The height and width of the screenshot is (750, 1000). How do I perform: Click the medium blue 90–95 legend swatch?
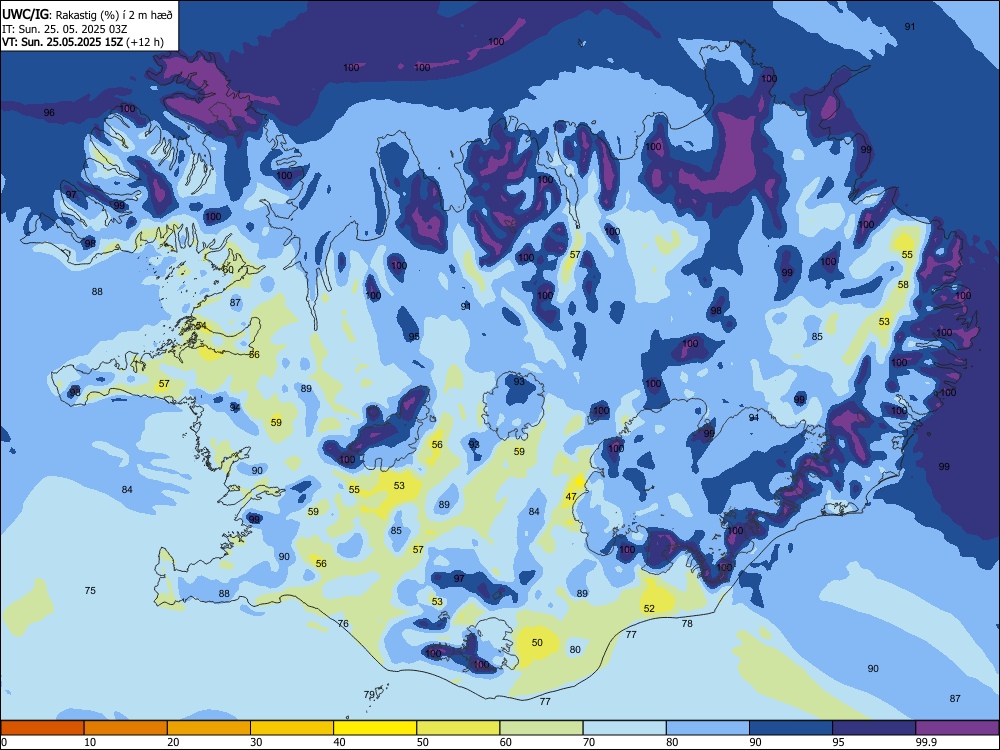click(x=791, y=728)
